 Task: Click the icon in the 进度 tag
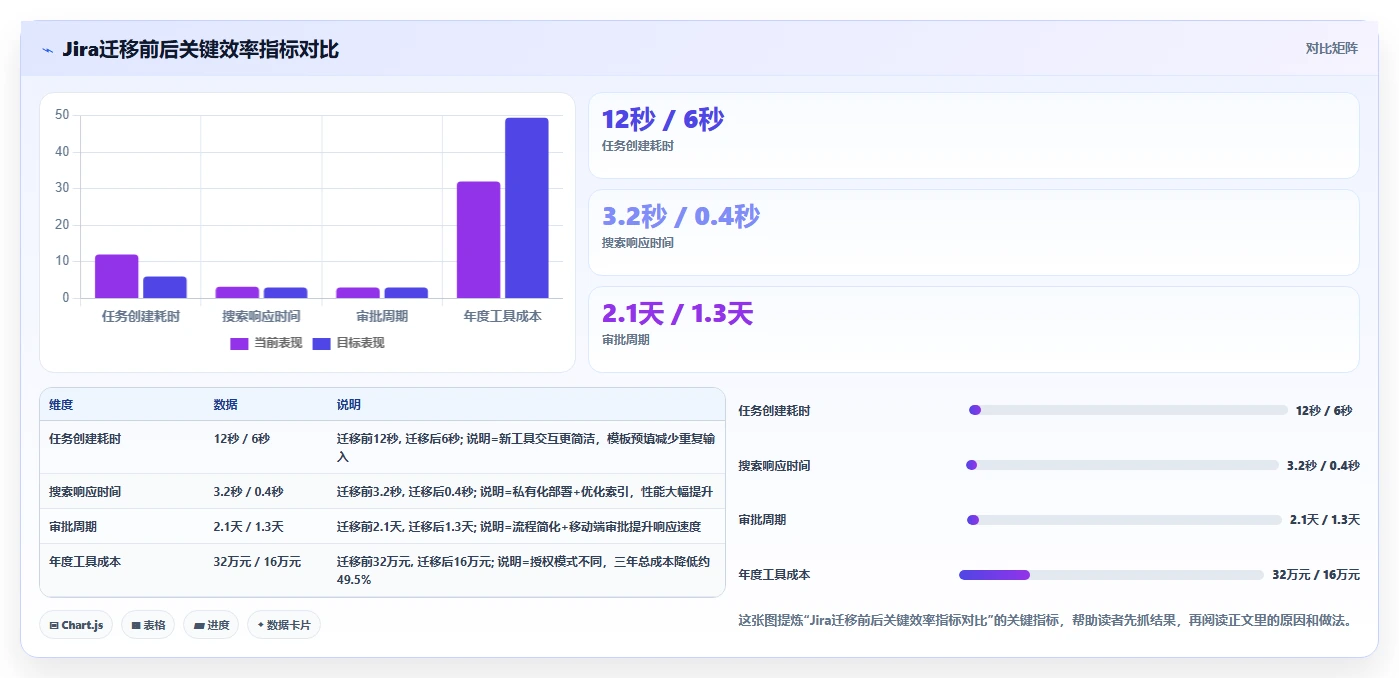[198, 625]
